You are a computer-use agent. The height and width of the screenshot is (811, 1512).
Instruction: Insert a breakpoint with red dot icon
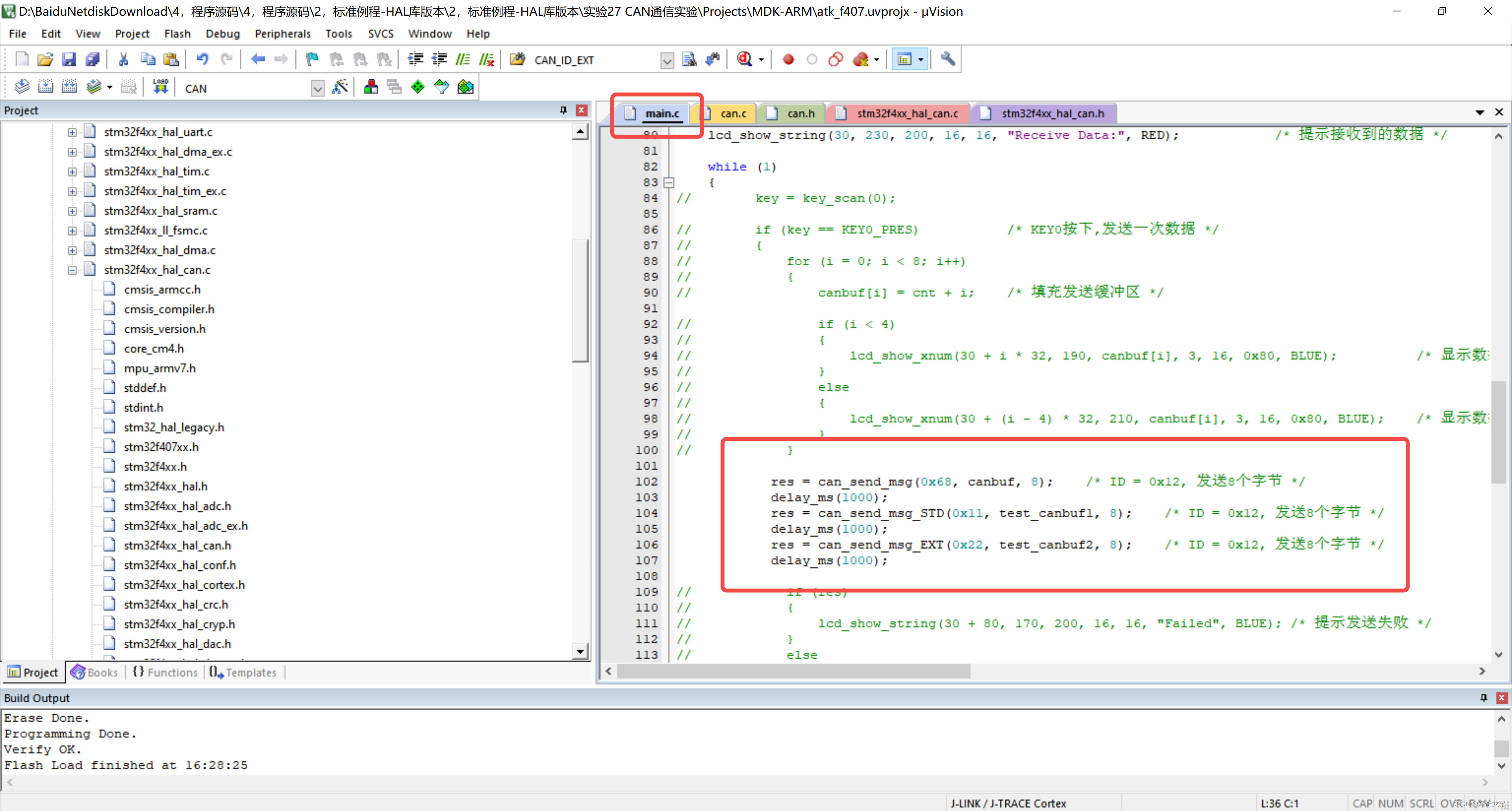click(x=788, y=59)
